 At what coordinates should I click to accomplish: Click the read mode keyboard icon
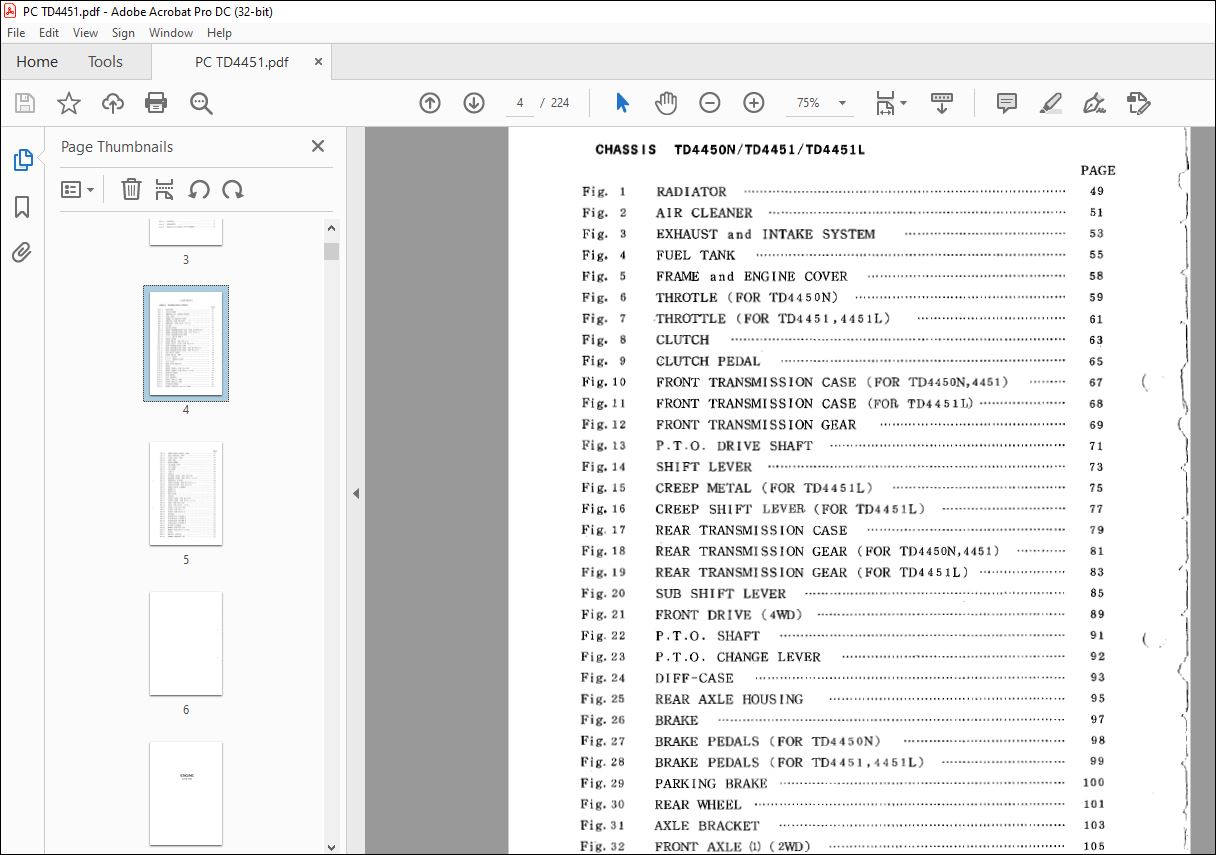point(942,103)
